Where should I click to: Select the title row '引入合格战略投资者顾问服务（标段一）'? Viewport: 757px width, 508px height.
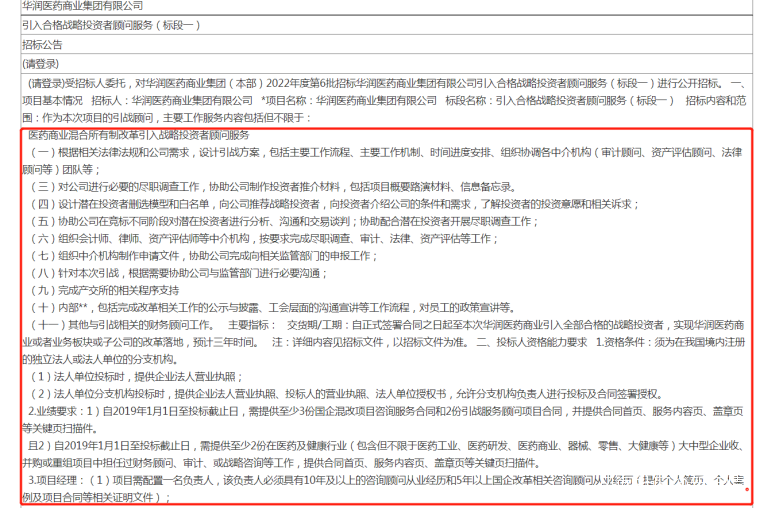point(386,25)
